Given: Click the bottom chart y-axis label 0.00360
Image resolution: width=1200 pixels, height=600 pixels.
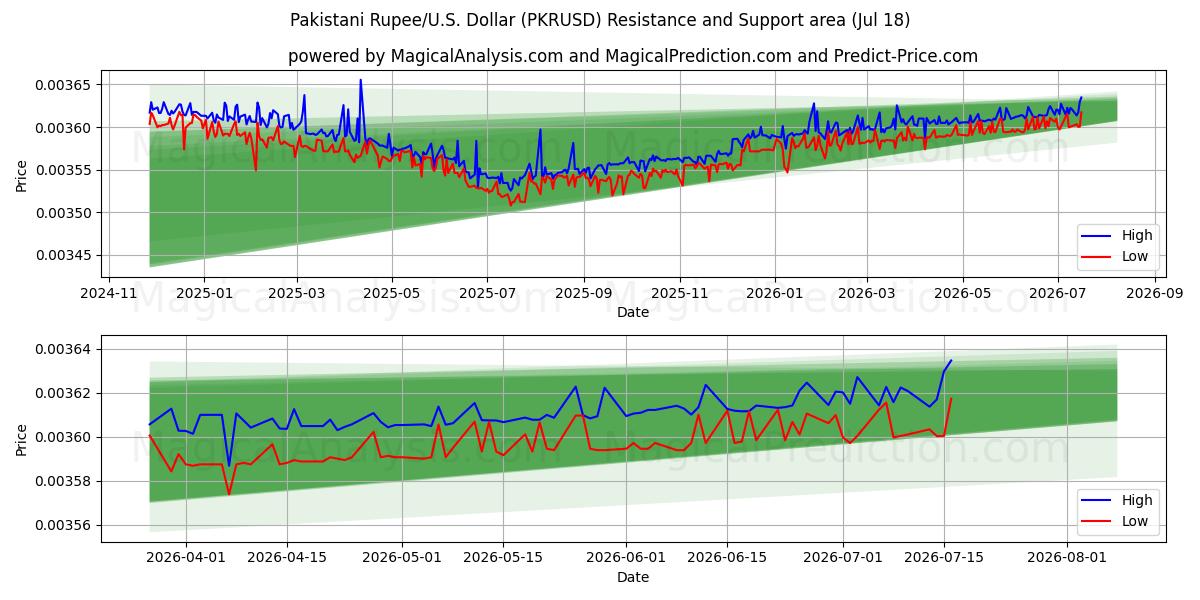Looking at the screenshot, I should point(65,437).
